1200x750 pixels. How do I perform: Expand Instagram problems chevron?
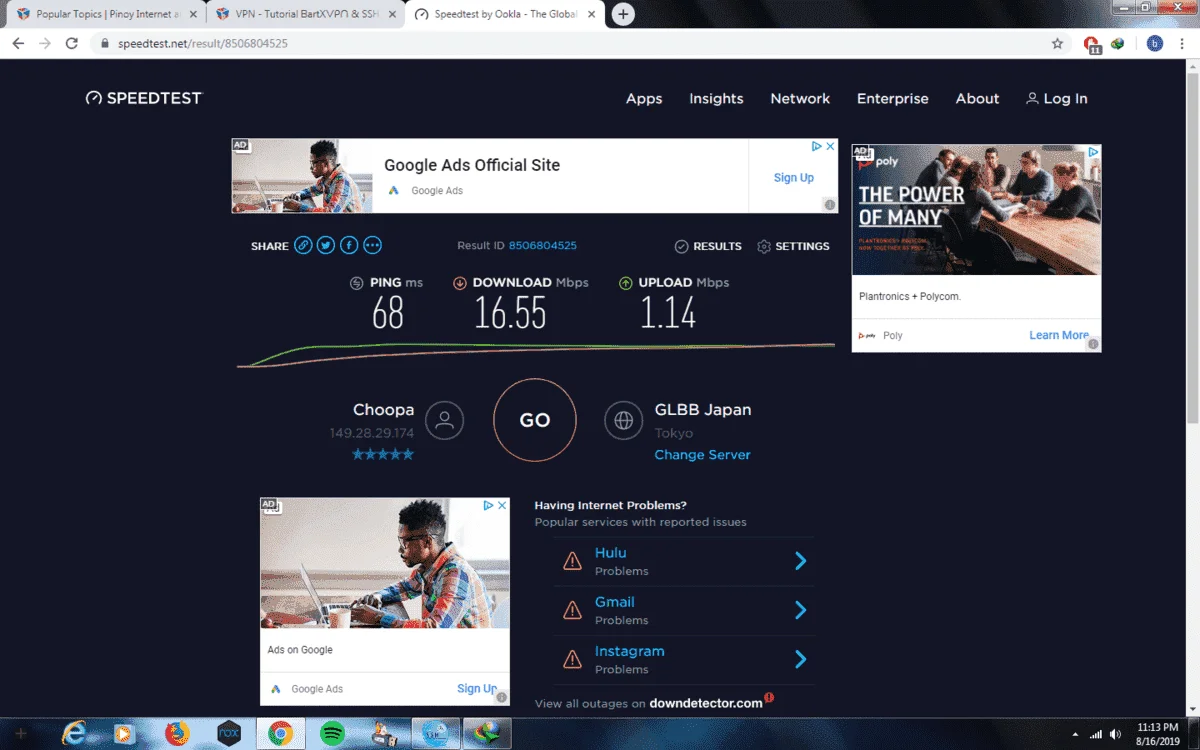[800, 659]
